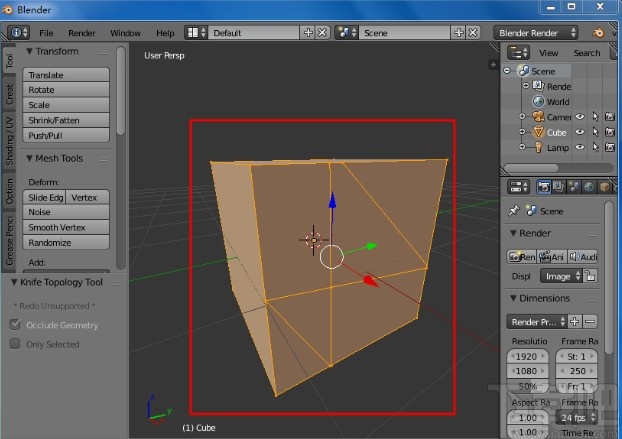
Task: Click the pin icon beside Scene
Action: (514, 211)
